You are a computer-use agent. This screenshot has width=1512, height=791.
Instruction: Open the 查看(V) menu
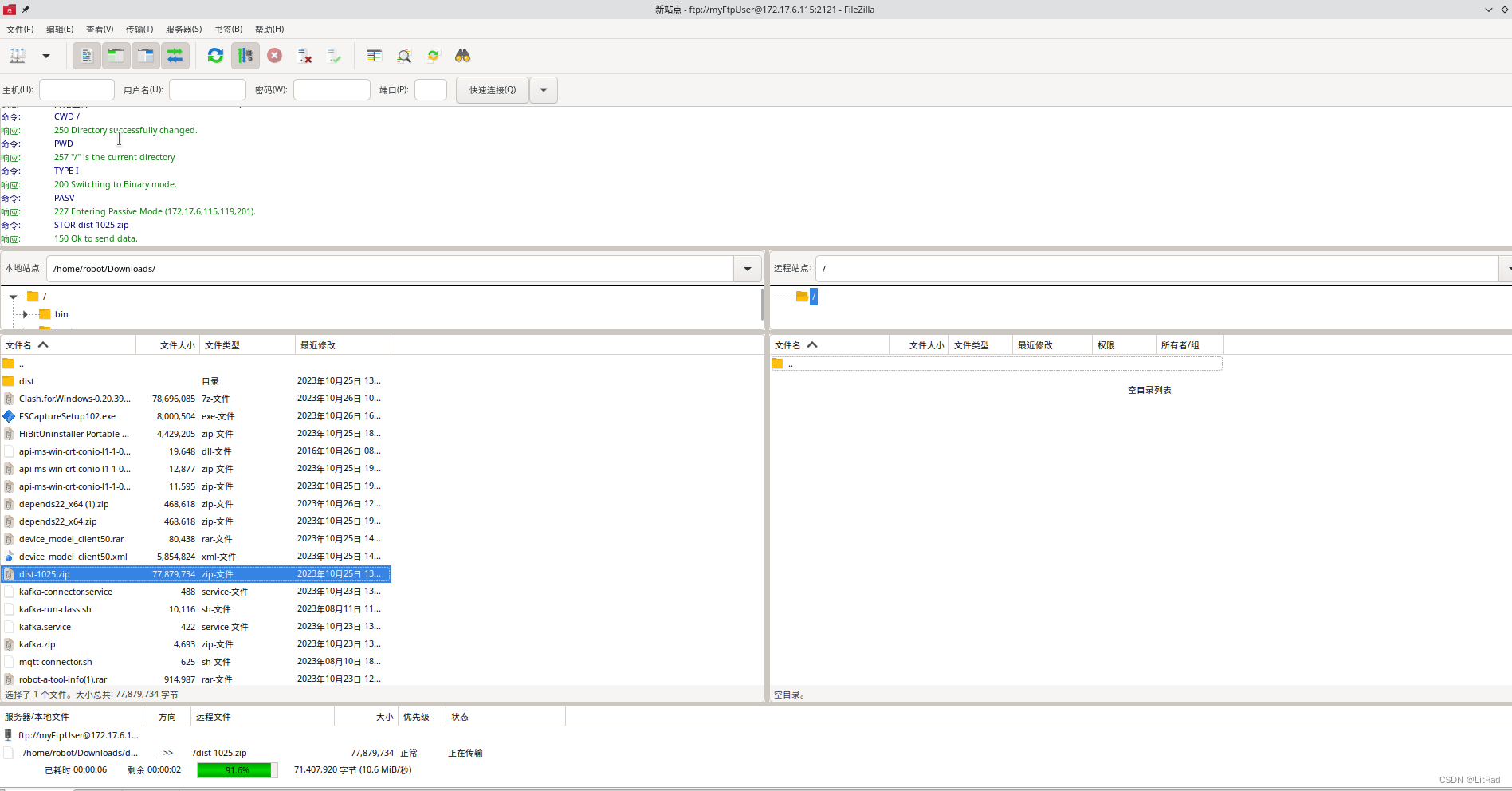(x=100, y=30)
